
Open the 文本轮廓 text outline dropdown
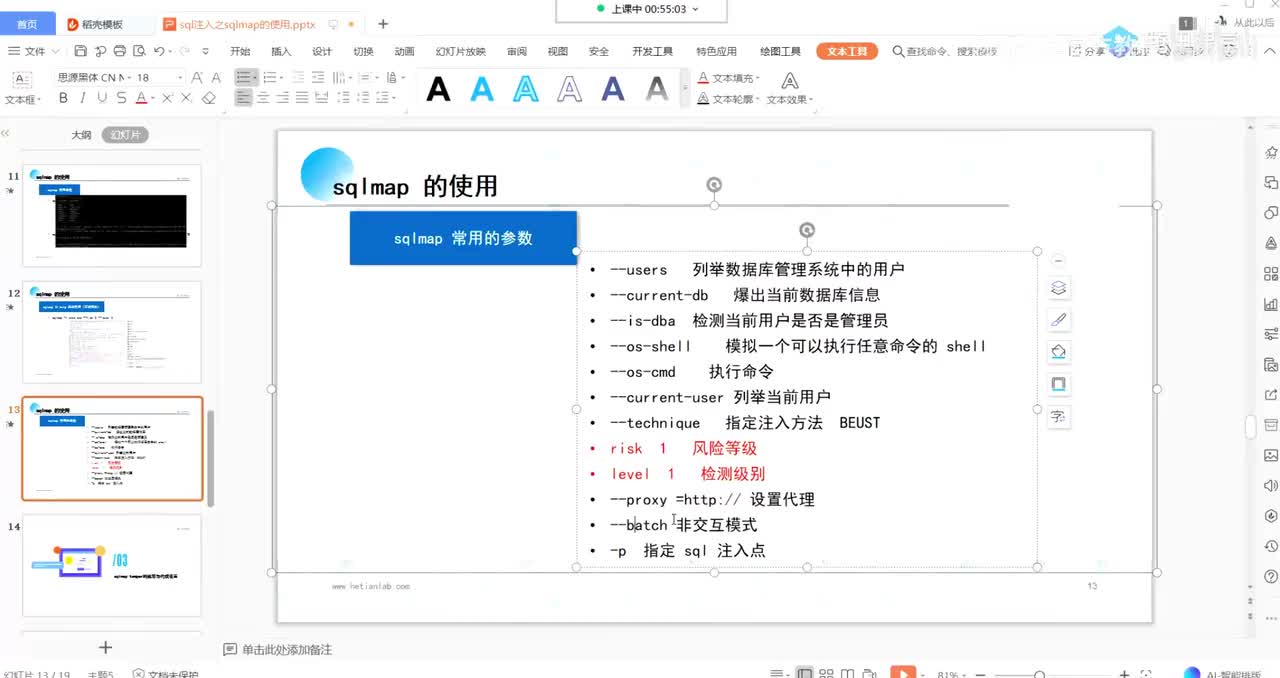point(729,99)
